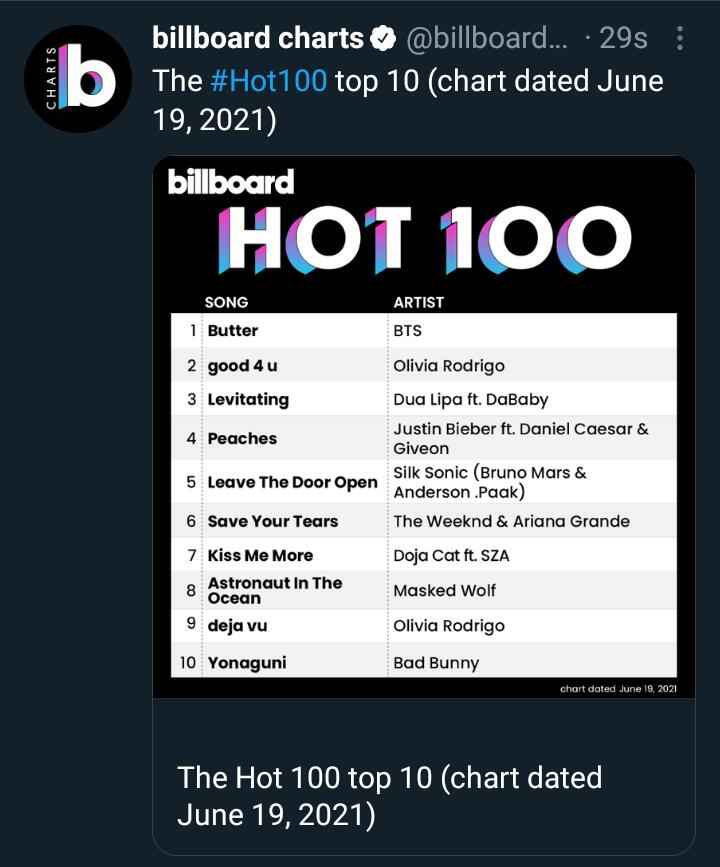
Task: Click the Peaches song entry
Action: 242,438
